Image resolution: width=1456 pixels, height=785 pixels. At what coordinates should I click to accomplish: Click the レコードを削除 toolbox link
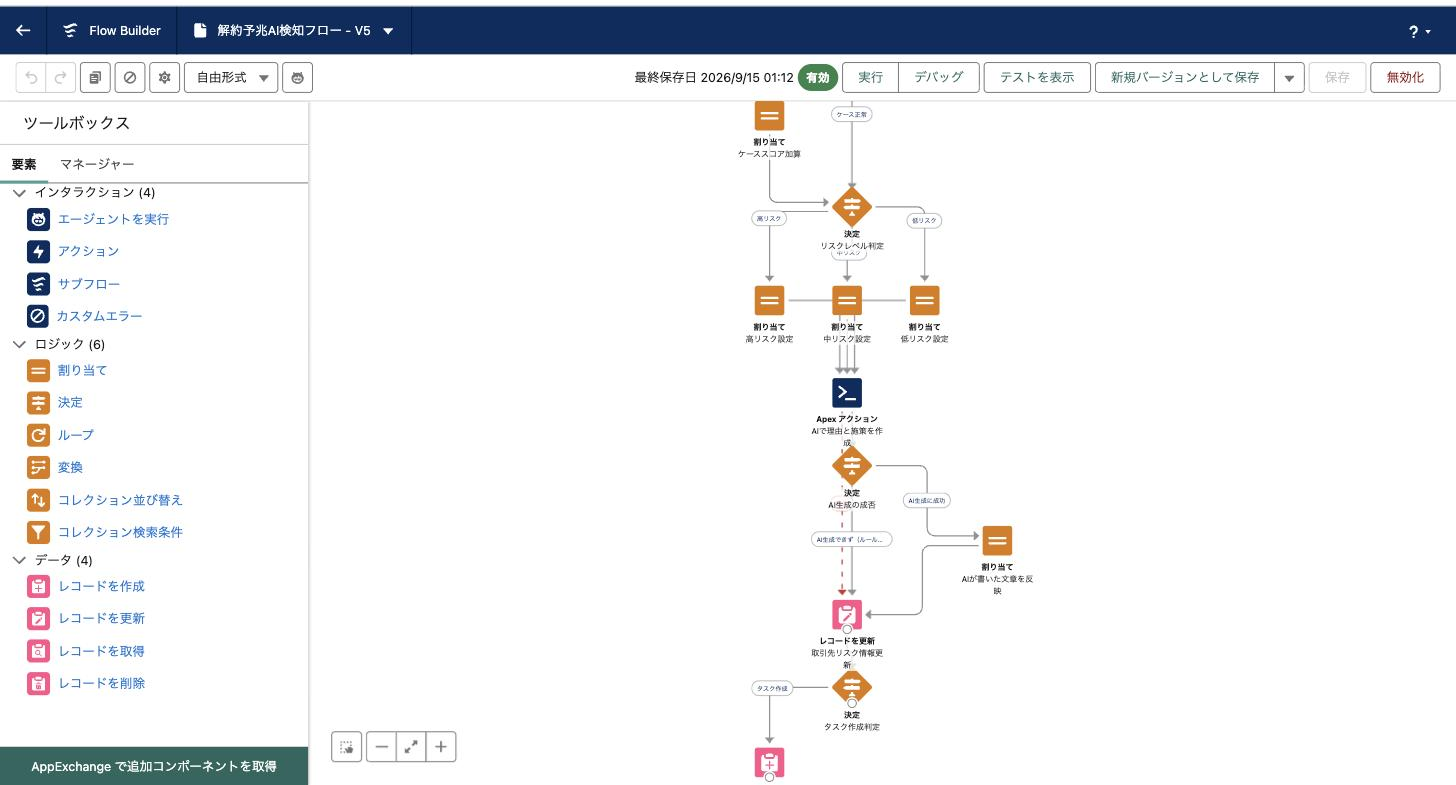coord(101,683)
